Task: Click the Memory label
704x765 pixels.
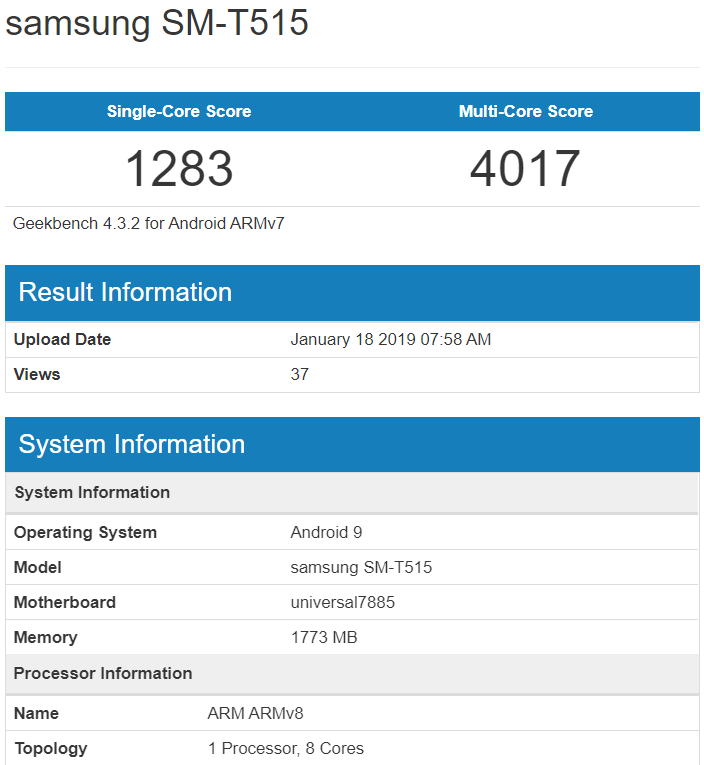Action: tap(45, 638)
